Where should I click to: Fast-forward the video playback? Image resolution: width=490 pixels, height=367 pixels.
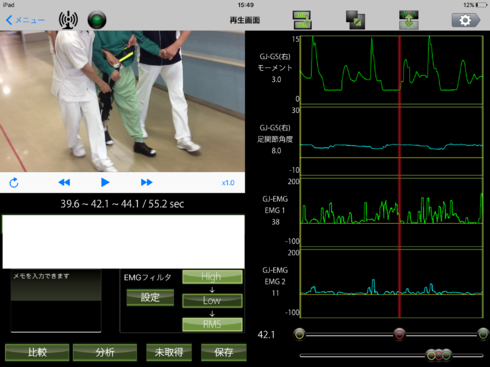pos(146,182)
